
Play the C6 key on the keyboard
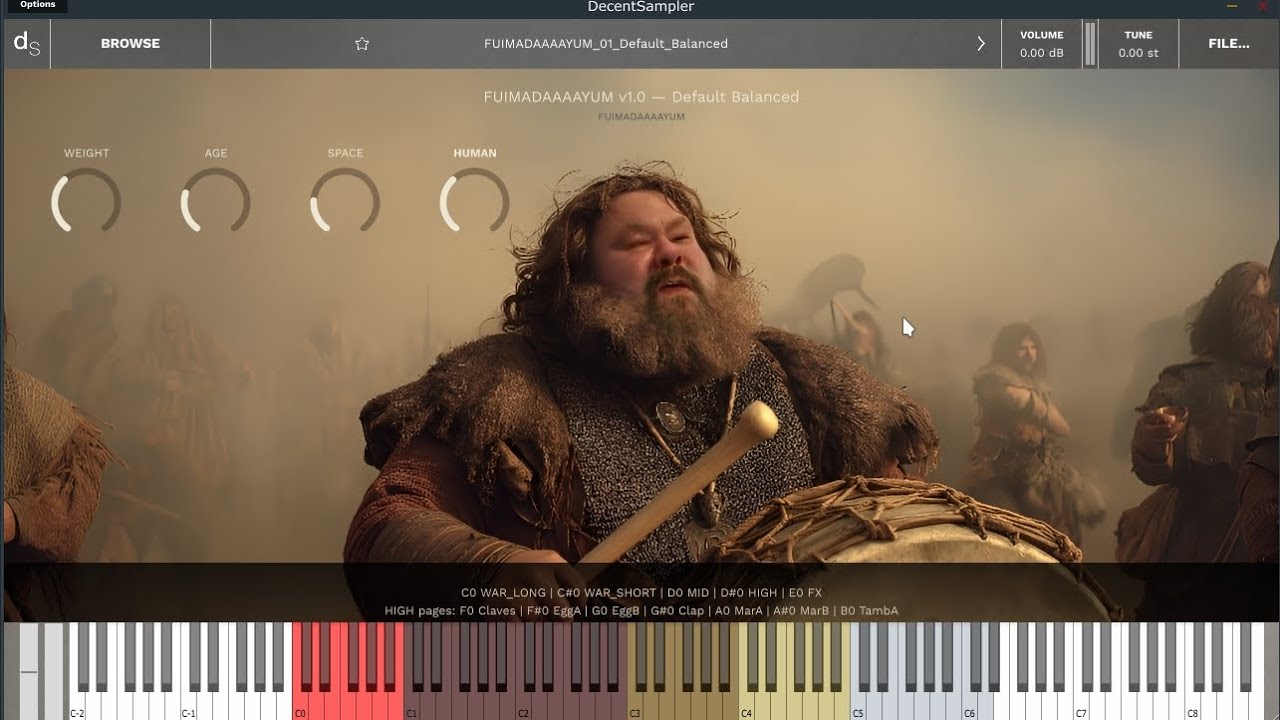click(971, 706)
